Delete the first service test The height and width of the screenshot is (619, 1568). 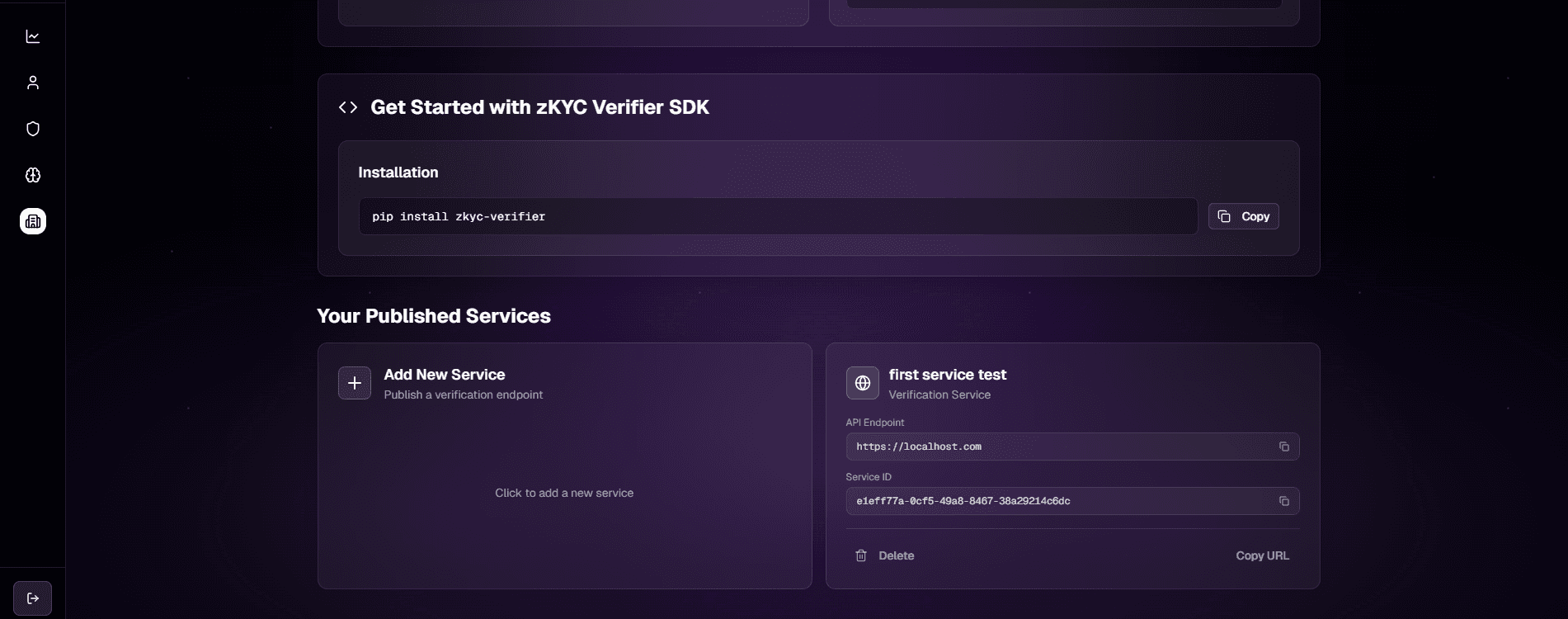click(x=884, y=555)
